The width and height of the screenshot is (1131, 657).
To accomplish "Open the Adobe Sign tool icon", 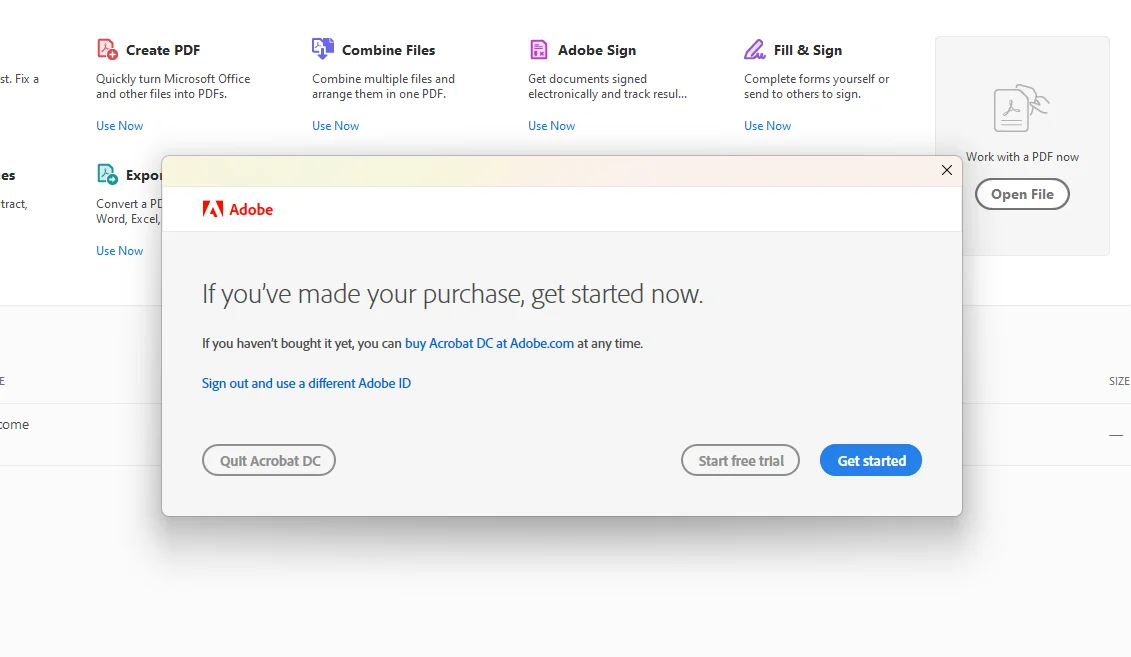I will click(539, 49).
